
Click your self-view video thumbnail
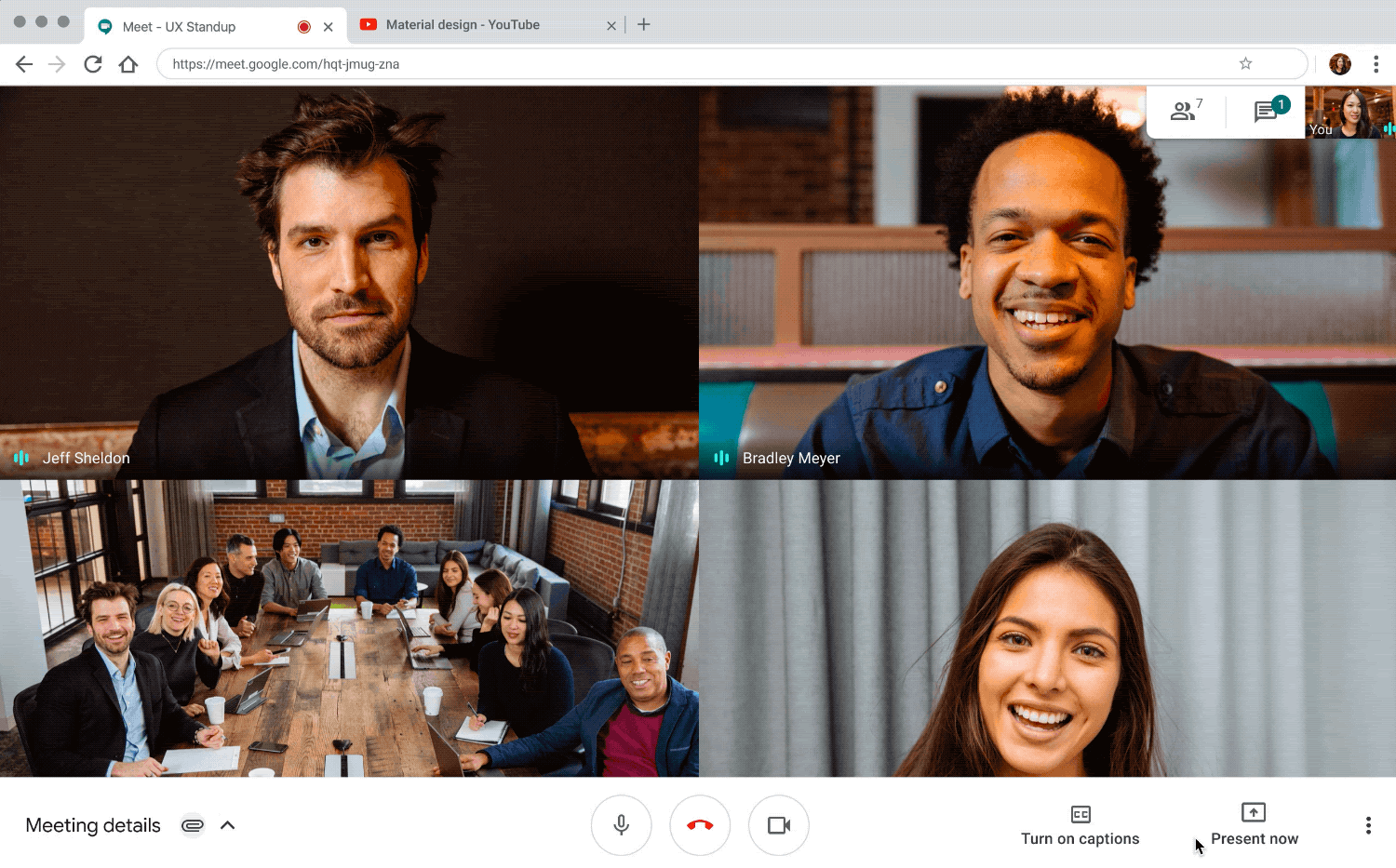click(x=1349, y=113)
